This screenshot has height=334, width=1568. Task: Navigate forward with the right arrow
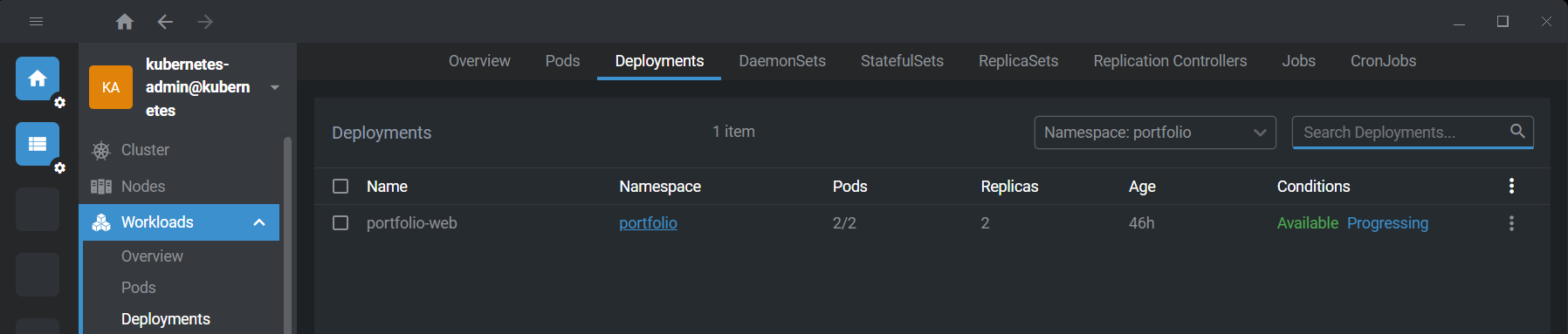coord(205,22)
